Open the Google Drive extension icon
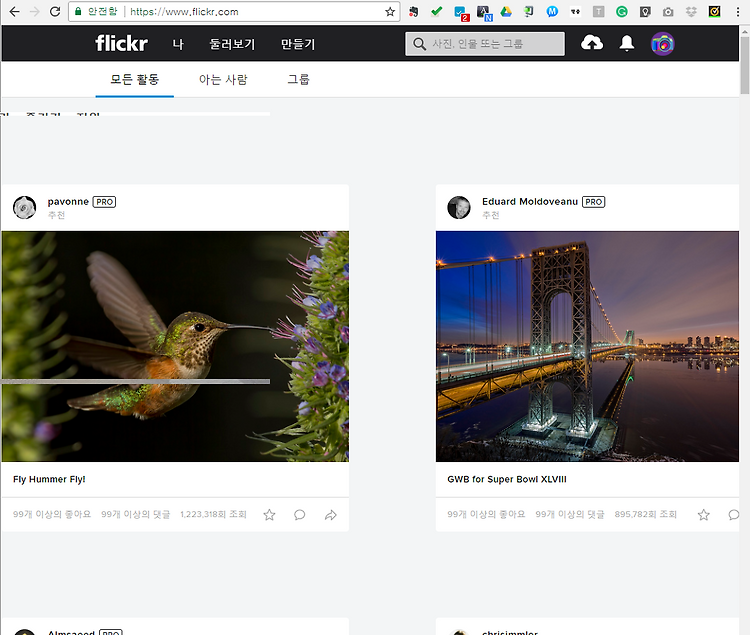The width and height of the screenshot is (750, 635). pos(506,11)
